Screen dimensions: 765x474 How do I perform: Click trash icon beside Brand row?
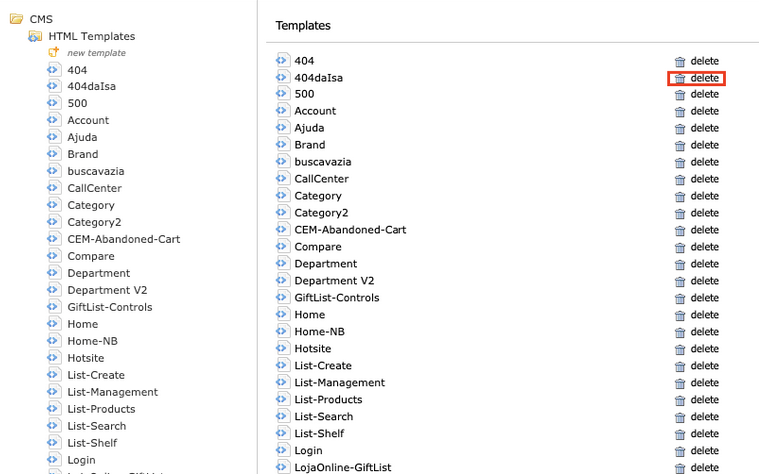click(680, 146)
